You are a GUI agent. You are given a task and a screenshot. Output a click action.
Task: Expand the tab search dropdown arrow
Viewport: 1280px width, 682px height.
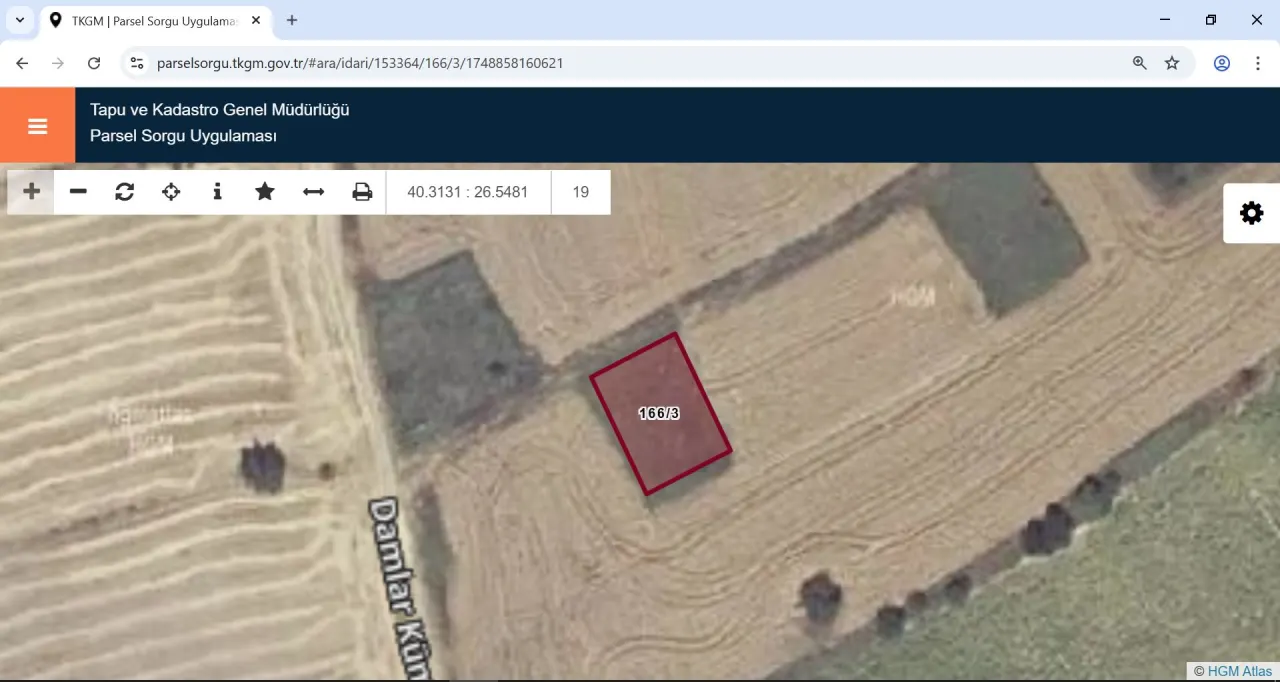(x=19, y=20)
